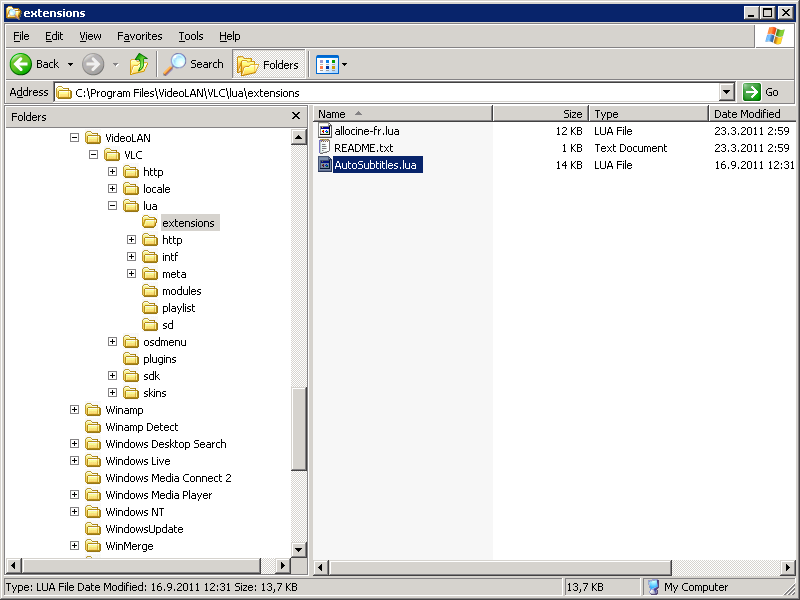Open the File menu
This screenshot has width=800, height=600.
(x=21, y=36)
